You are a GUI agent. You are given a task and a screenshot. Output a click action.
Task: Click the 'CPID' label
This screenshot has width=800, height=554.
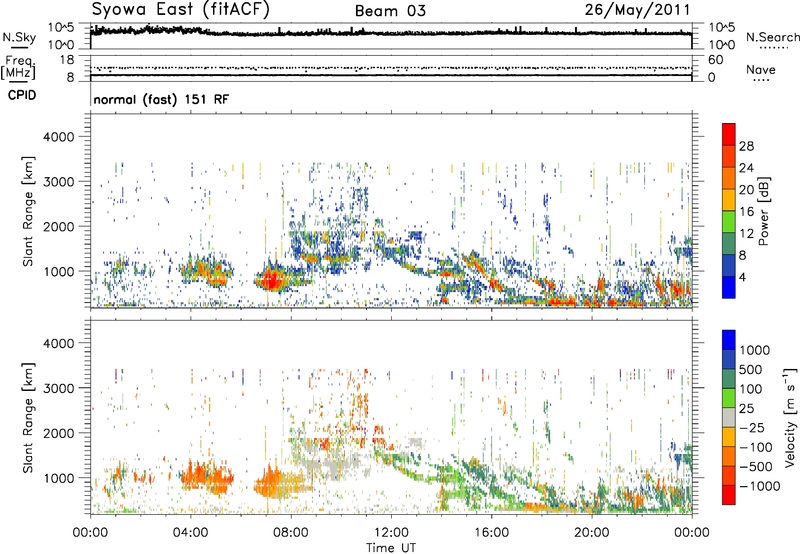point(22,95)
